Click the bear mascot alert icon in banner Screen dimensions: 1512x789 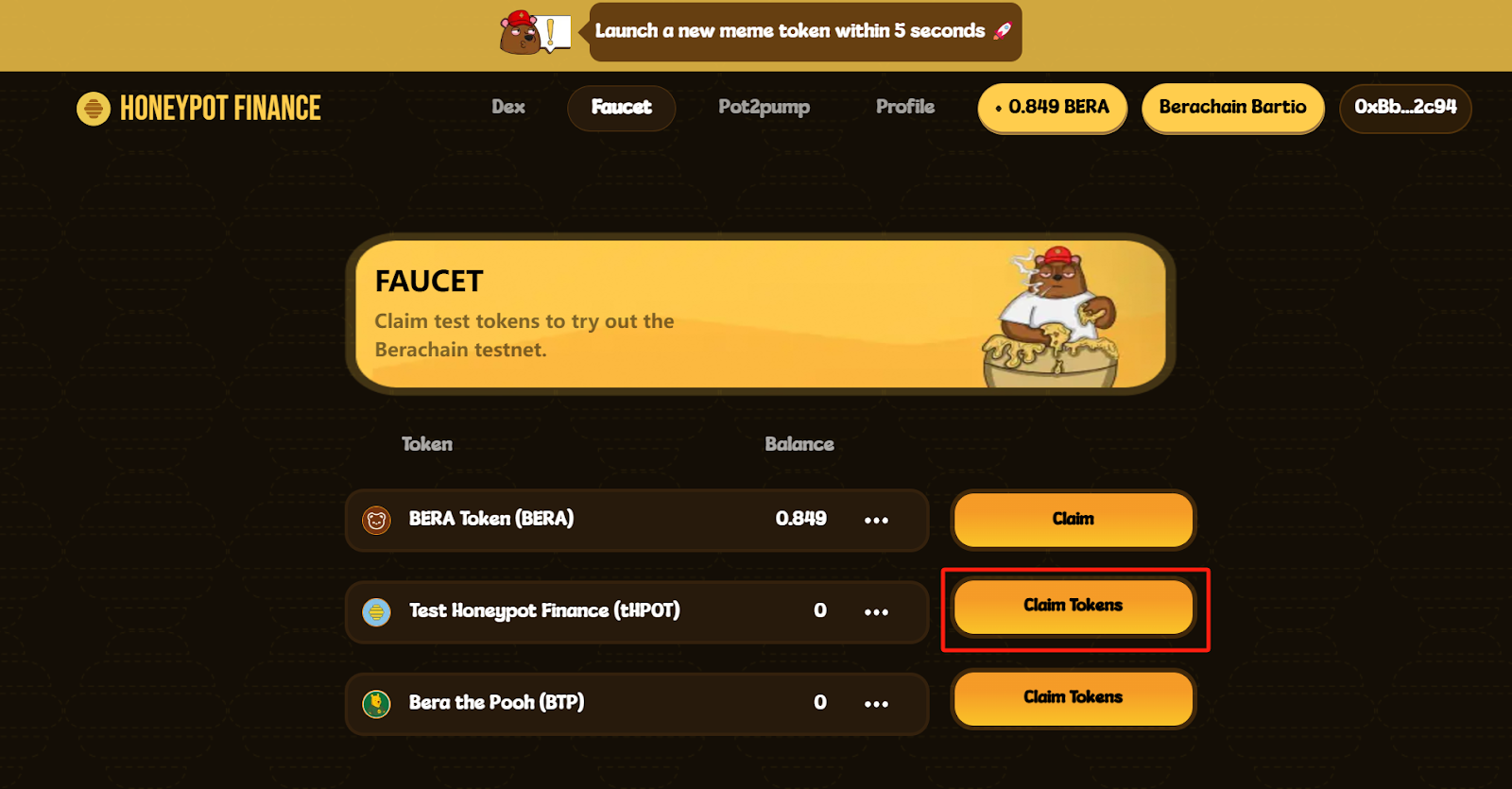tap(534, 32)
